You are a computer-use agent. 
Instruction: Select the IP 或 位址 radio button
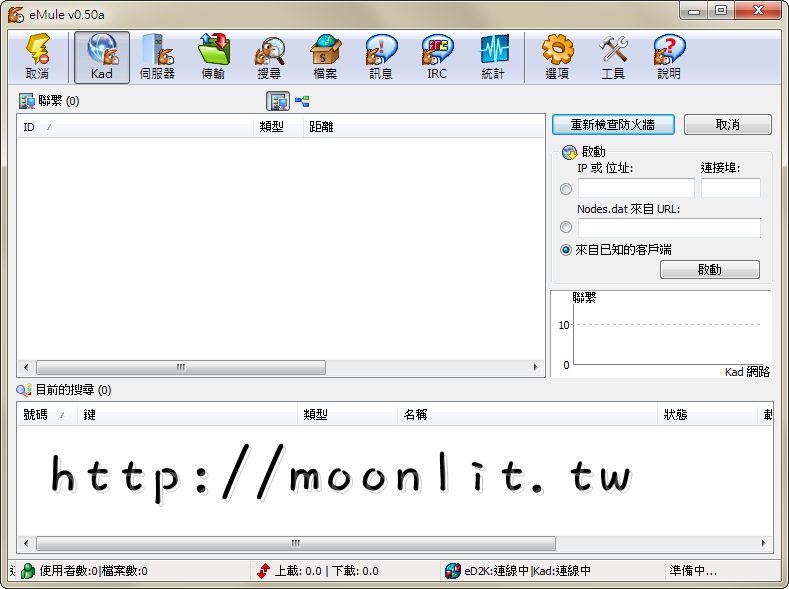(x=566, y=189)
